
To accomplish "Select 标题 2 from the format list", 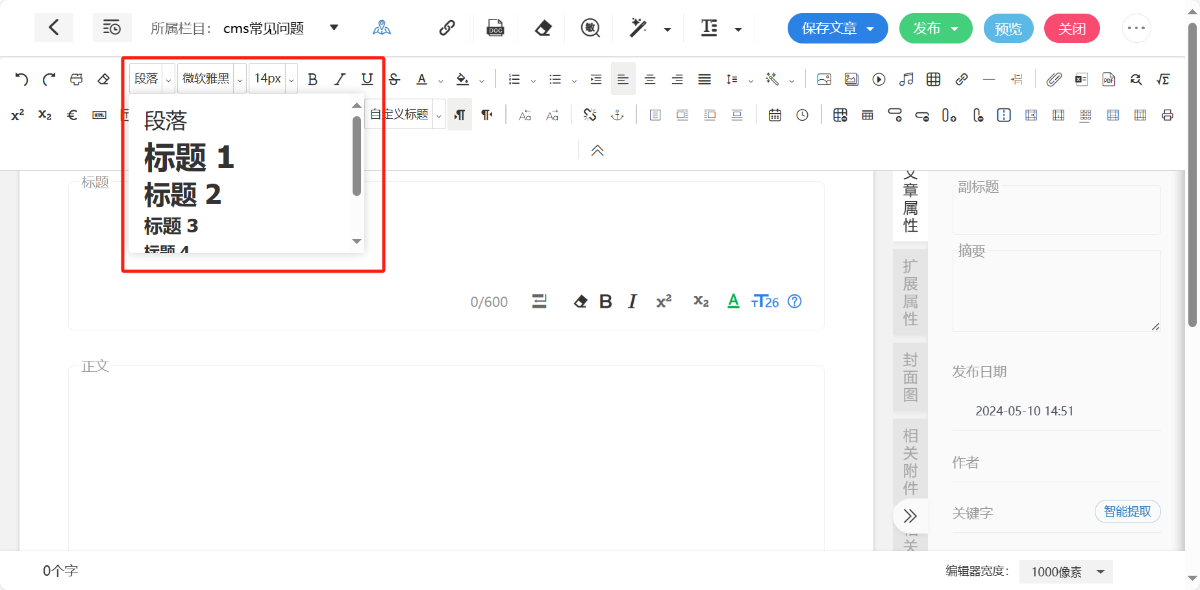I will click(183, 194).
